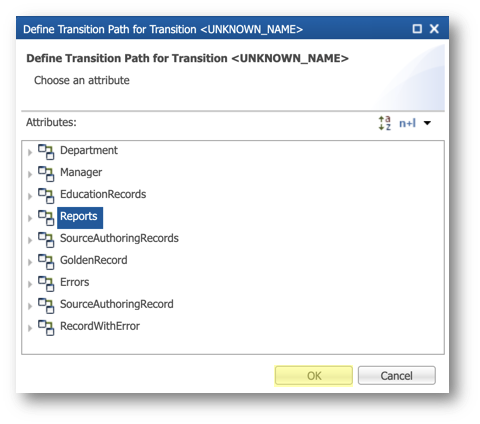Toggle the n+l name/label display
Screen dimensions: 480x424
tap(407, 123)
